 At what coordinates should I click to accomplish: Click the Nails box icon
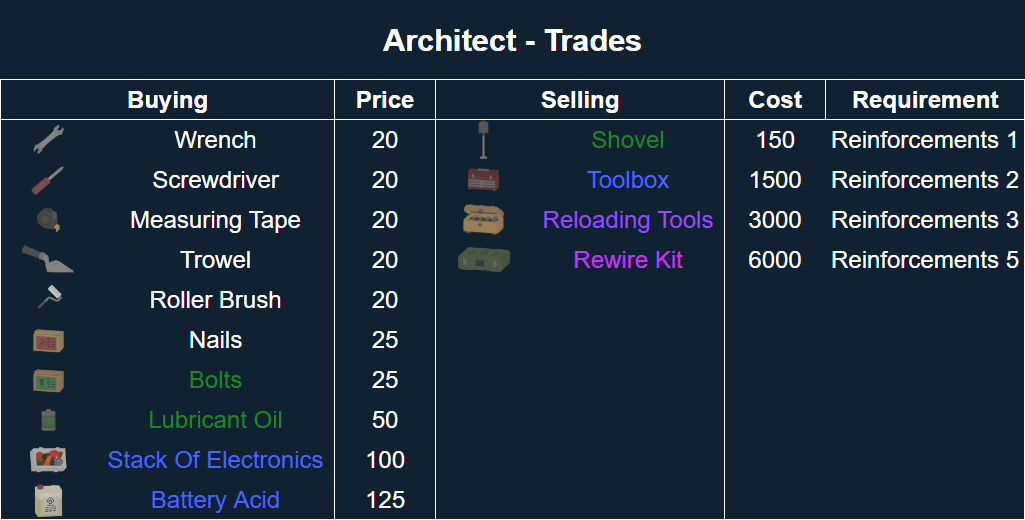[x=48, y=340]
